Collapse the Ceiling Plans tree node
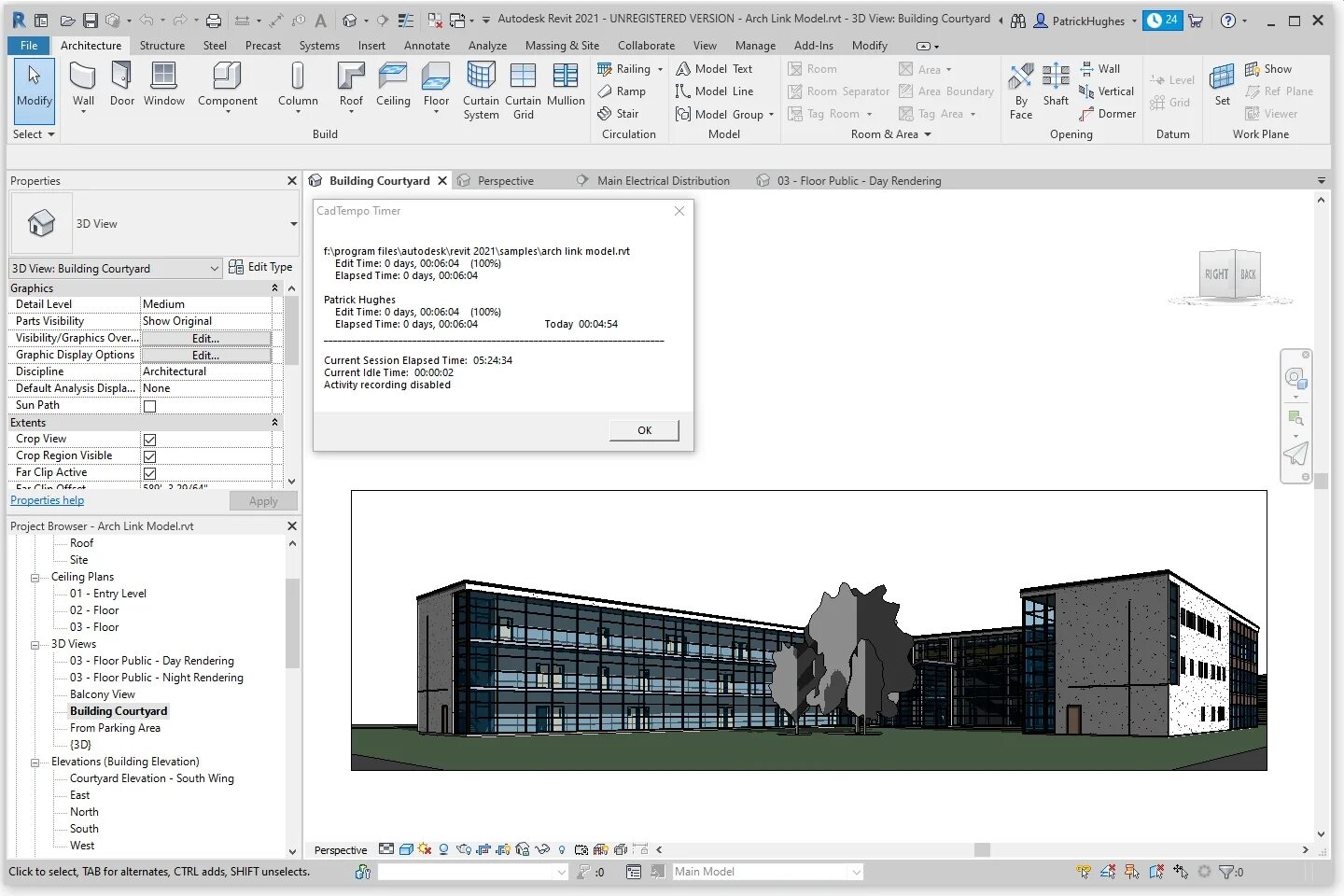 click(x=35, y=578)
